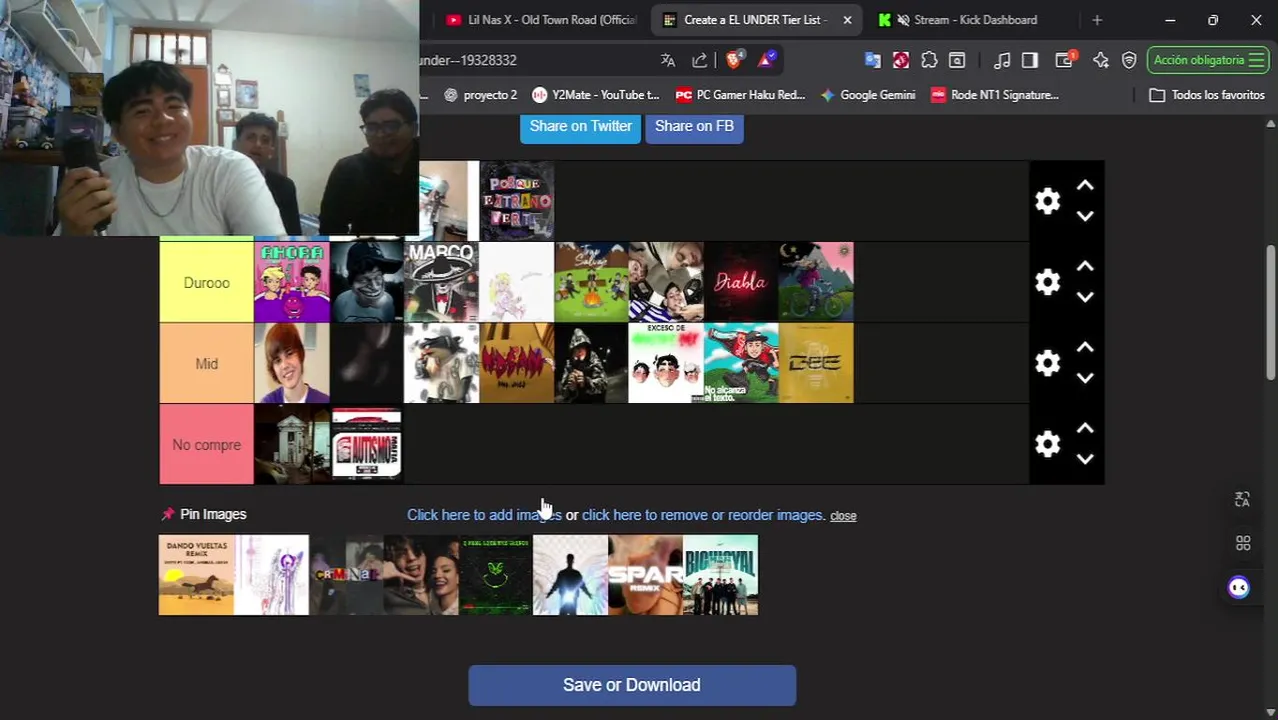Select the MARCO cover in Durooo tier
This screenshot has height=720, width=1278.
pos(441,282)
